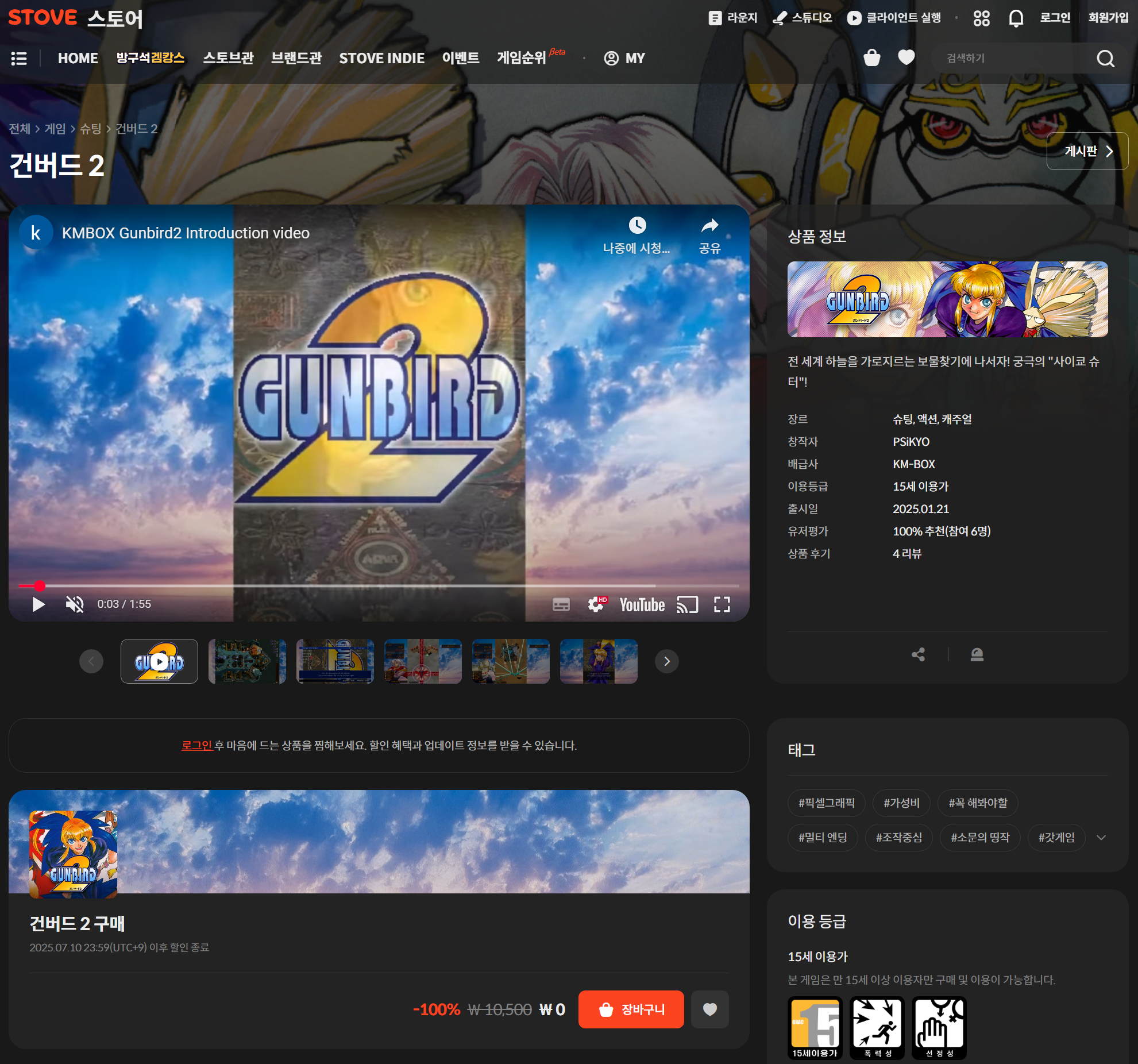
Task: Go to next media thumbnails arrow
Action: 667,661
